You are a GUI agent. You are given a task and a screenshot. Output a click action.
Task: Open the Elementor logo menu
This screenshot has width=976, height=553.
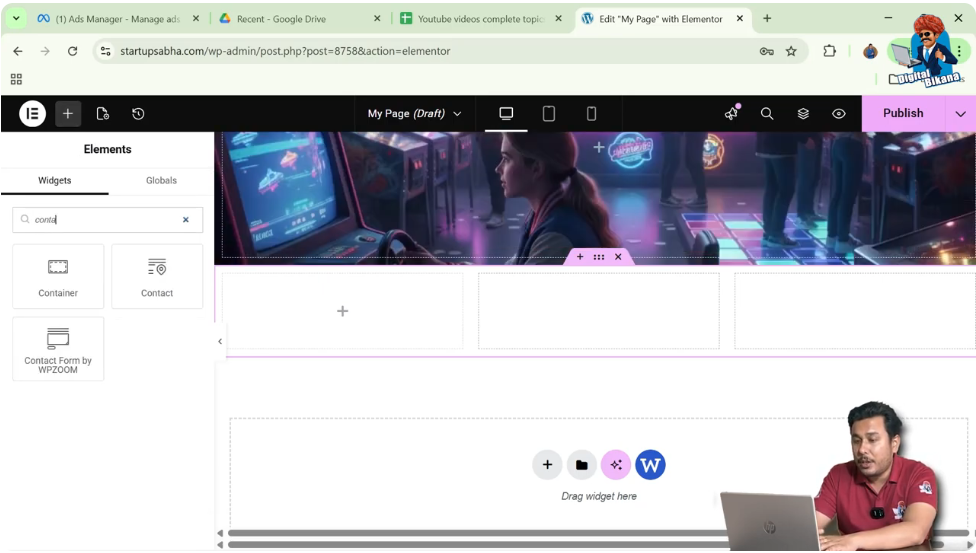pos(32,114)
